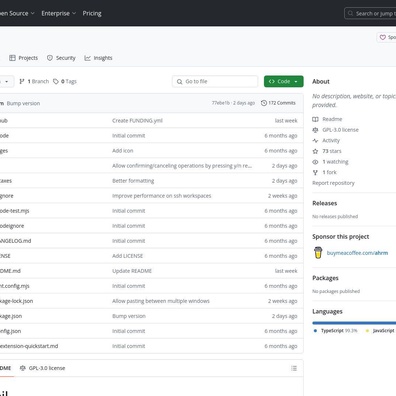Switch to GPL-3.0 license tab below files
The height and width of the screenshot is (396, 396).
click(x=43, y=368)
